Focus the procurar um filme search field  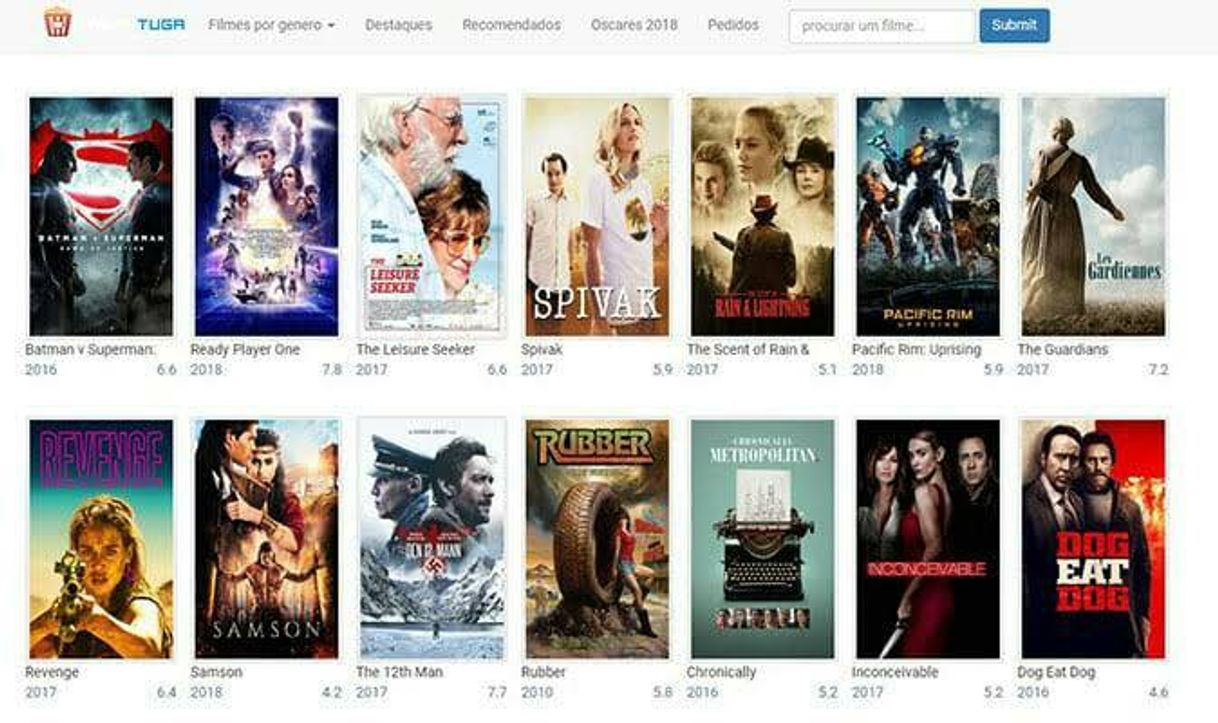point(881,26)
